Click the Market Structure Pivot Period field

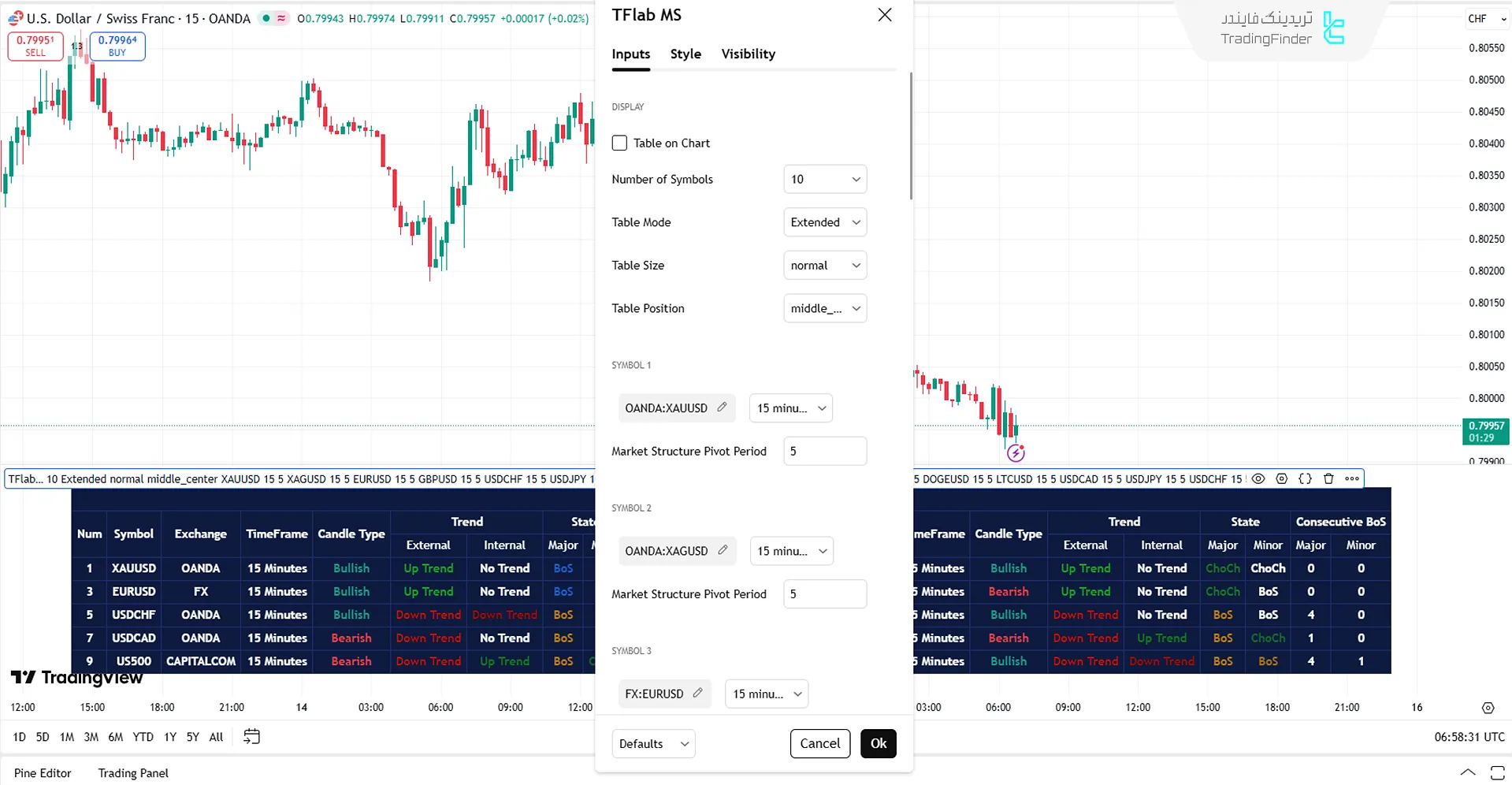coord(824,451)
